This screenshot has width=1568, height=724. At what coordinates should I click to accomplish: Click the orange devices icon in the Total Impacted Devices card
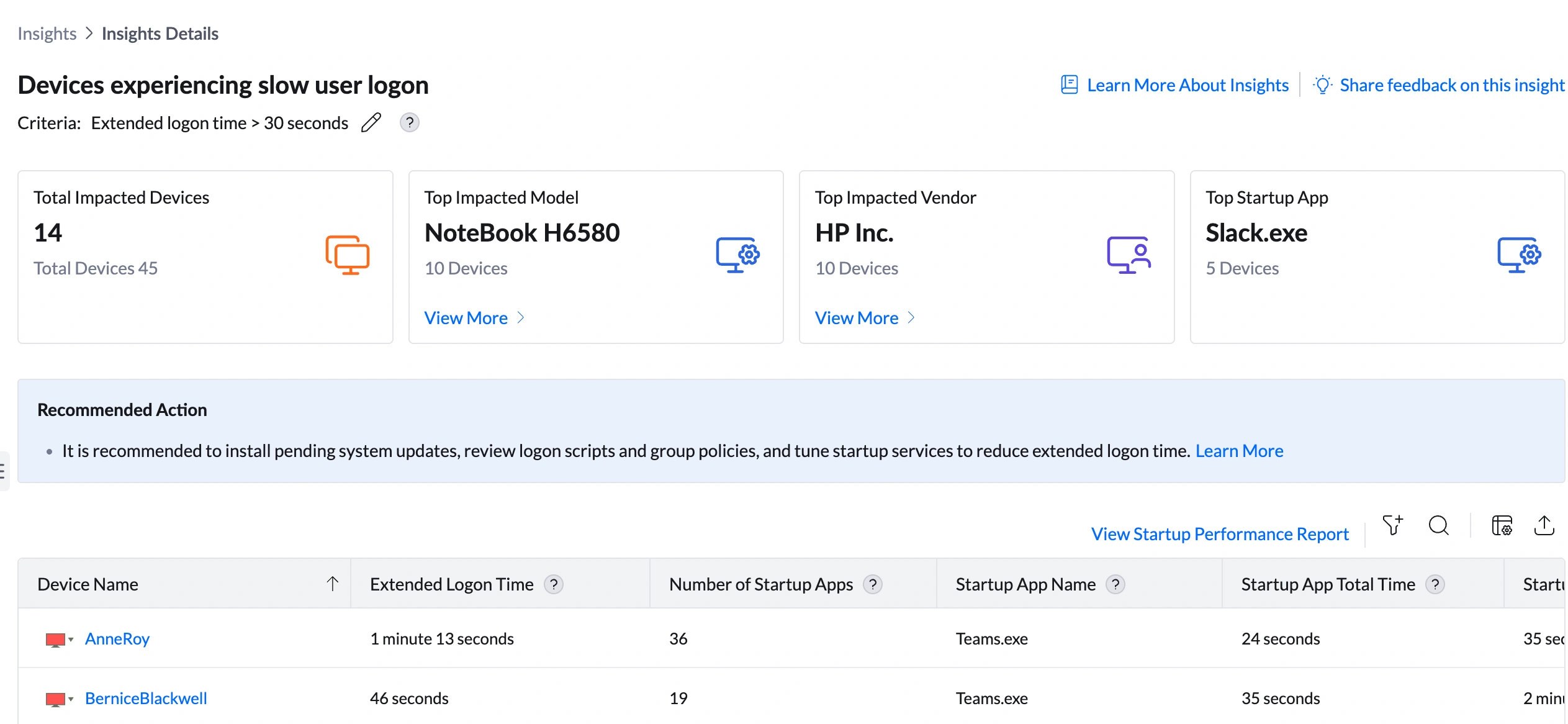pyautogui.click(x=348, y=255)
